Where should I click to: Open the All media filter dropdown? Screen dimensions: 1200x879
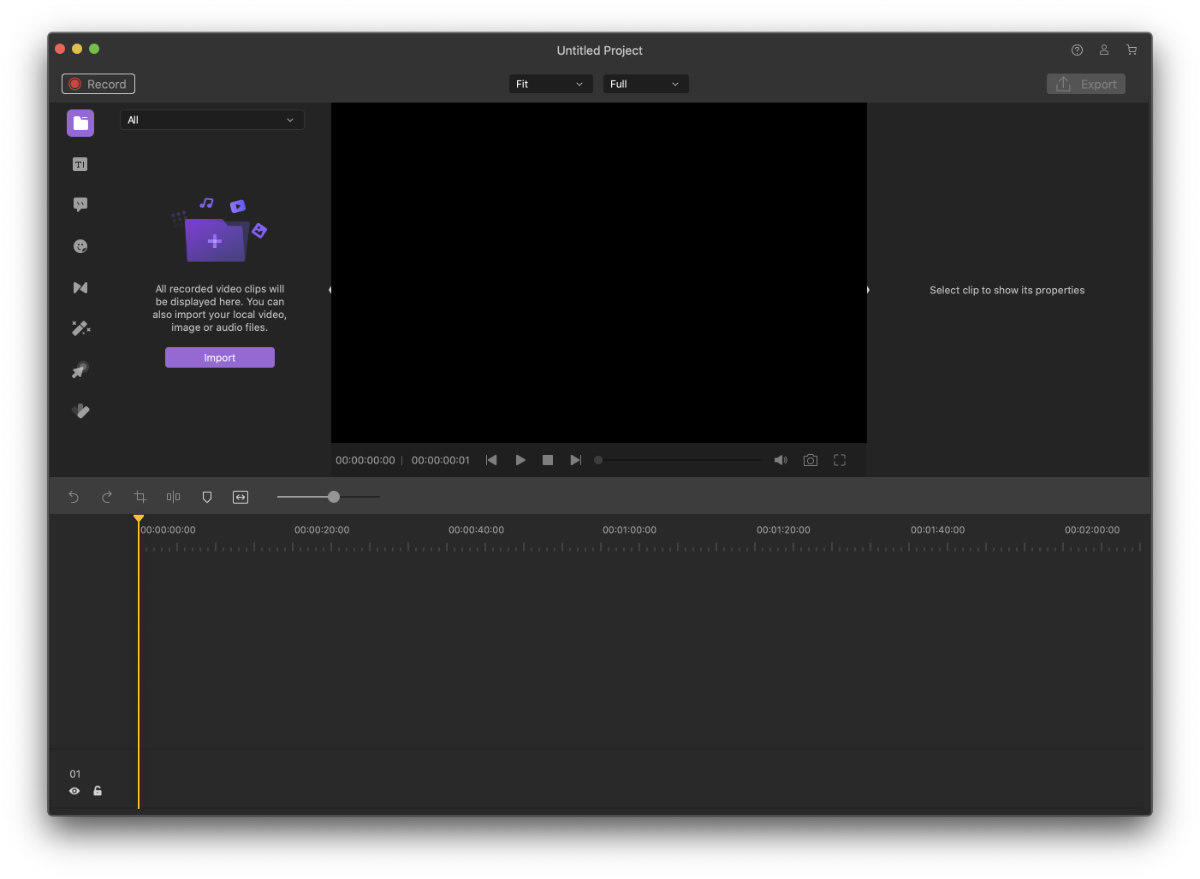tap(212, 120)
